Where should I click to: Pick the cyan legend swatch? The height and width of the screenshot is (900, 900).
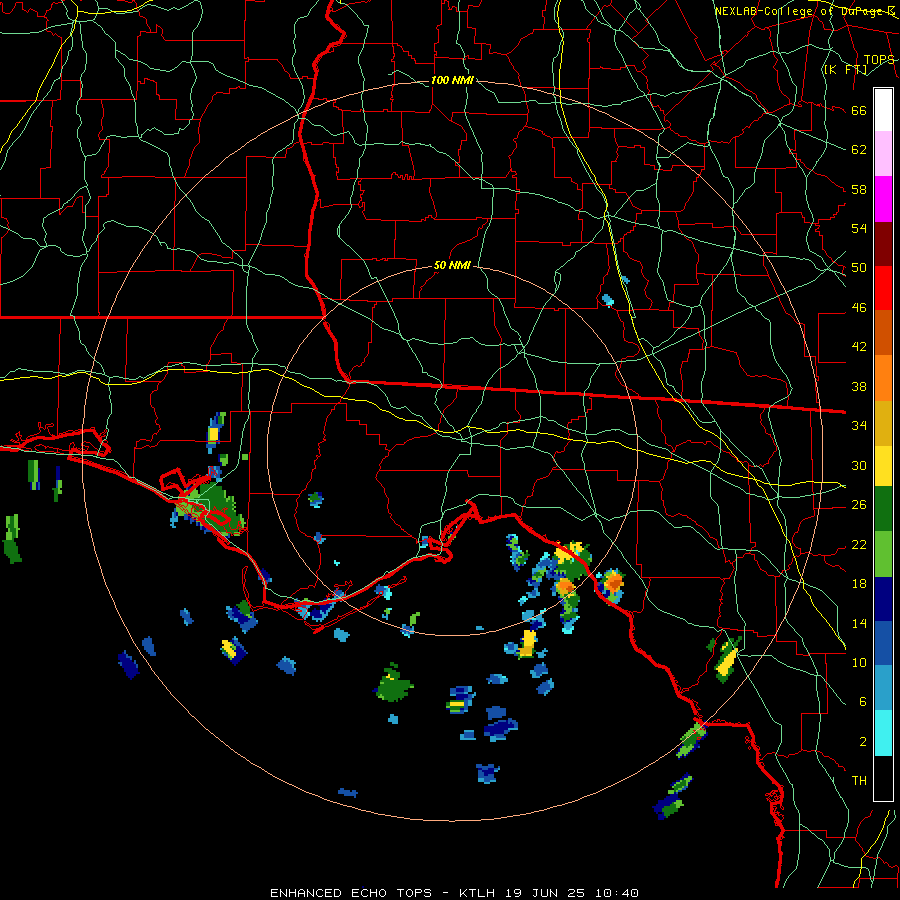(883, 733)
